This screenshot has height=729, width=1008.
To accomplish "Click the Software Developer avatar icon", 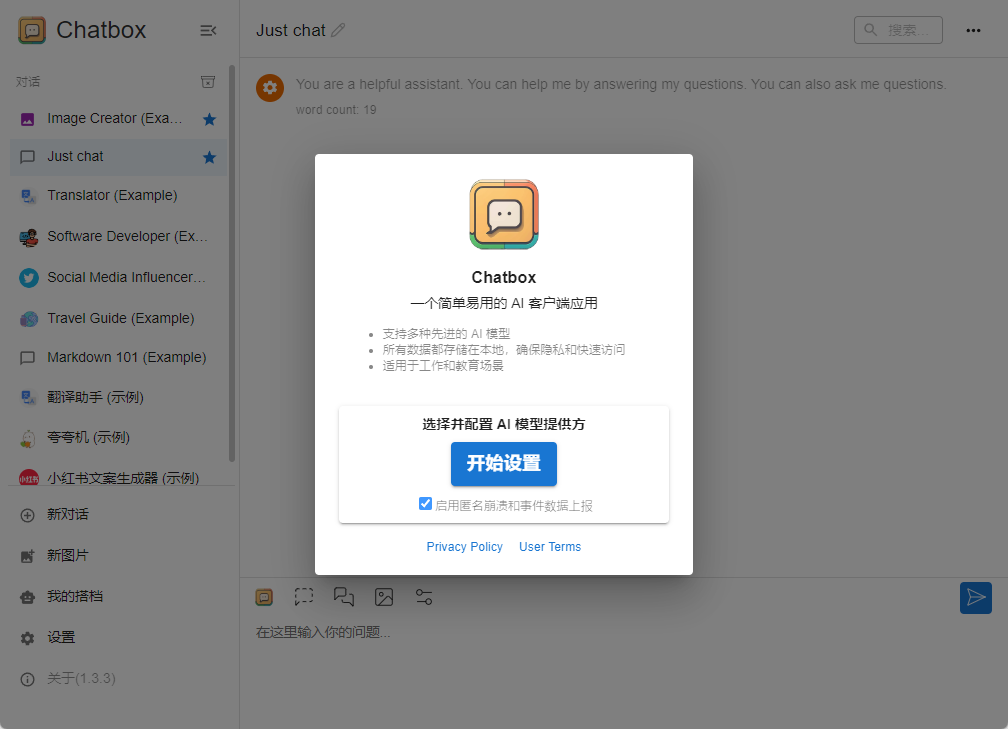I will pyautogui.click(x=28, y=237).
